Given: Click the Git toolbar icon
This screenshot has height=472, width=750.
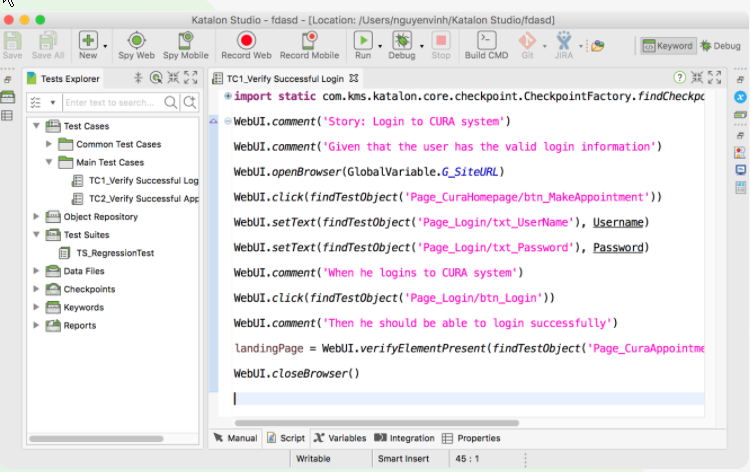Looking at the screenshot, I should click(x=529, y=41).
